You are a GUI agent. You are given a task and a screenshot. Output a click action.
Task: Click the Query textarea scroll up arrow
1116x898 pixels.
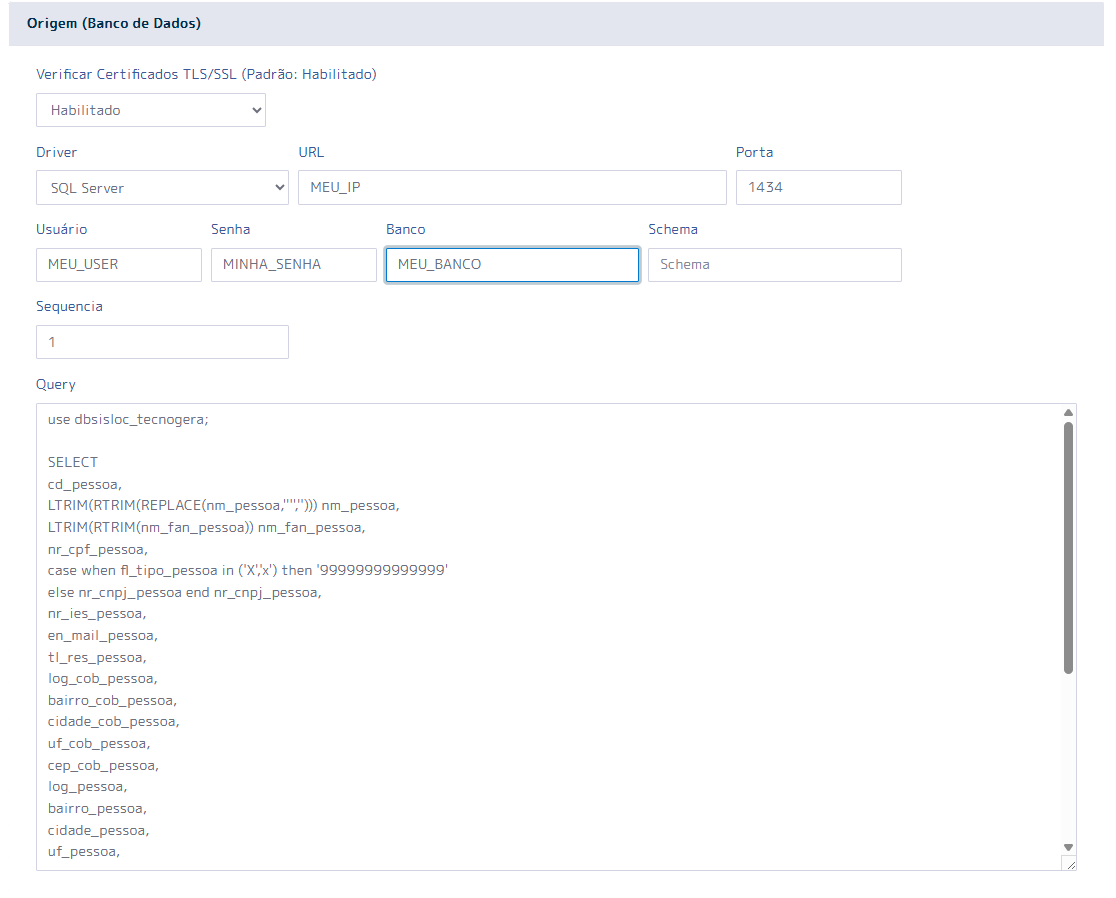coord(1068,413)
